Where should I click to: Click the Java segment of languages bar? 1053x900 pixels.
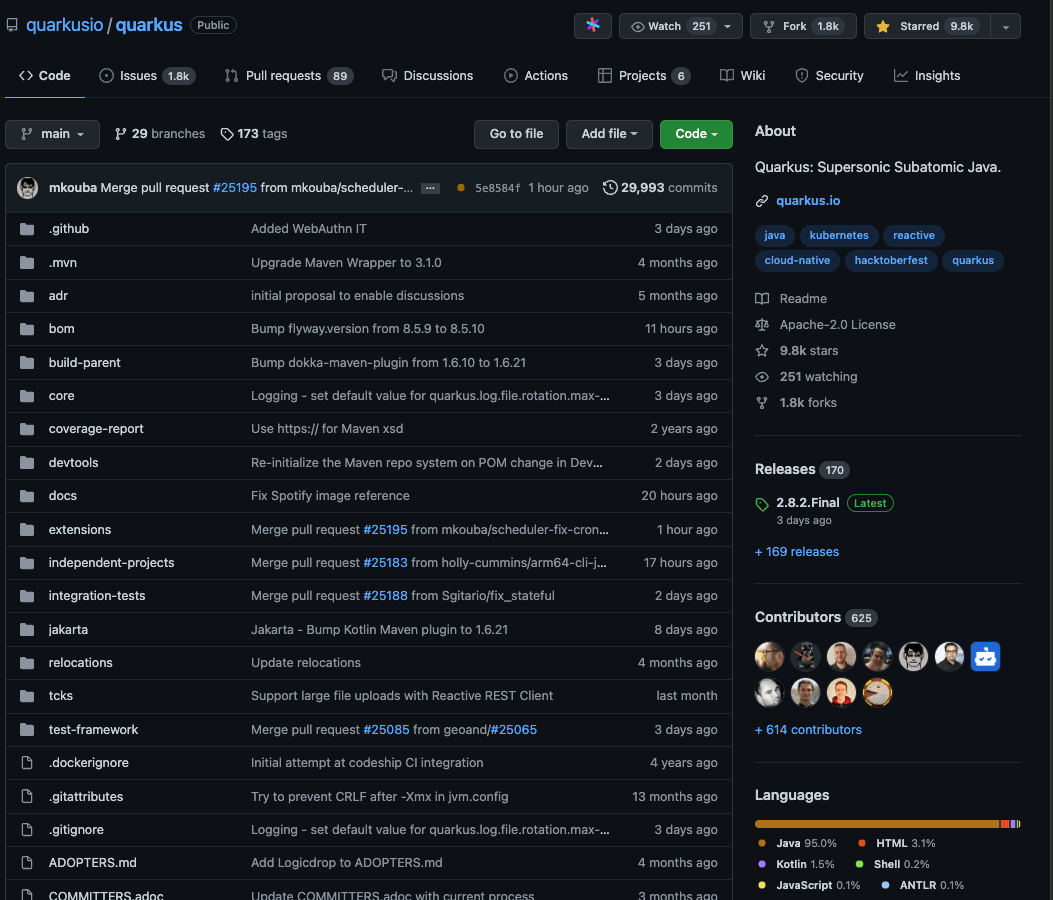877,824
